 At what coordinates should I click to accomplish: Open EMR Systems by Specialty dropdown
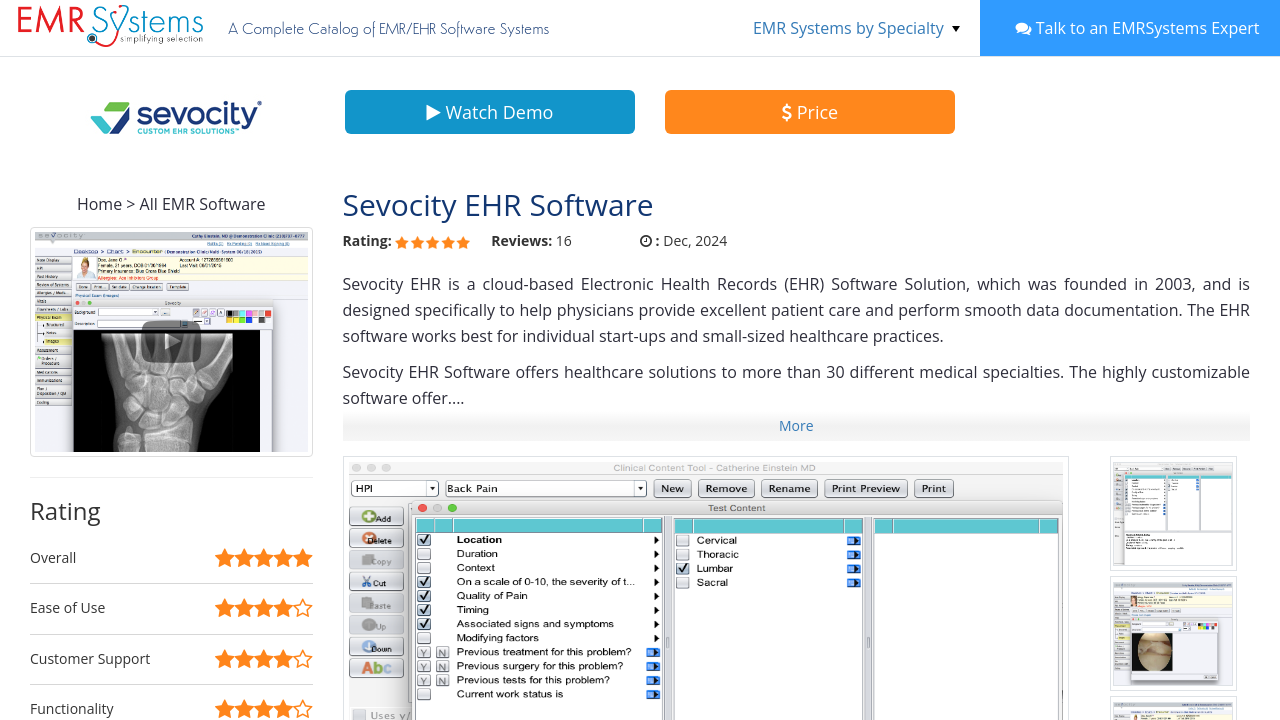856,28
